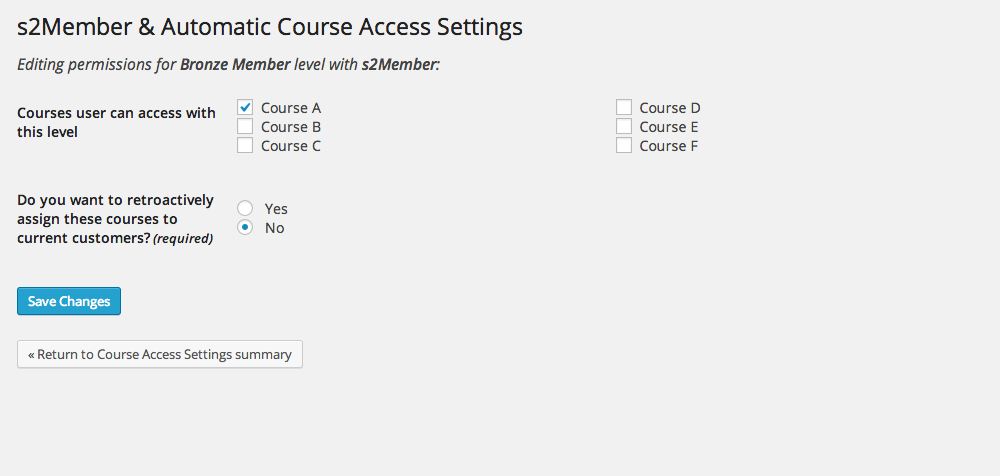This screenshot has height=476, width=1000.
Task: Click the s2Member settings page heading
Action: (270, 27)
